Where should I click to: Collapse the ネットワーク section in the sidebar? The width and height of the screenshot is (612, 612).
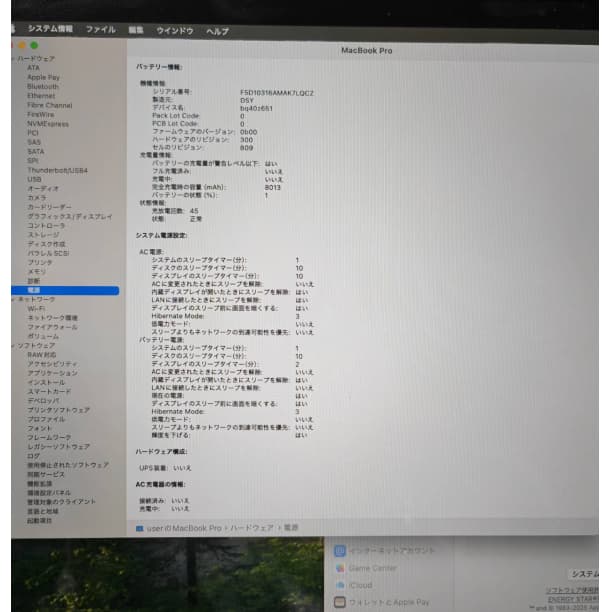coord(13,299)
